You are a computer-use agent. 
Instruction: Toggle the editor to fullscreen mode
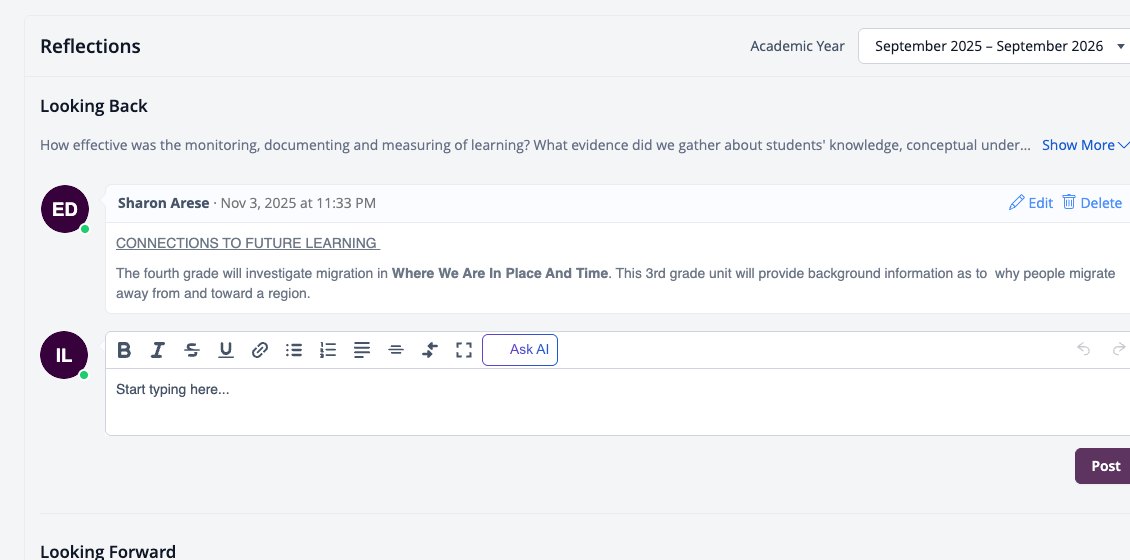point(464,350)
